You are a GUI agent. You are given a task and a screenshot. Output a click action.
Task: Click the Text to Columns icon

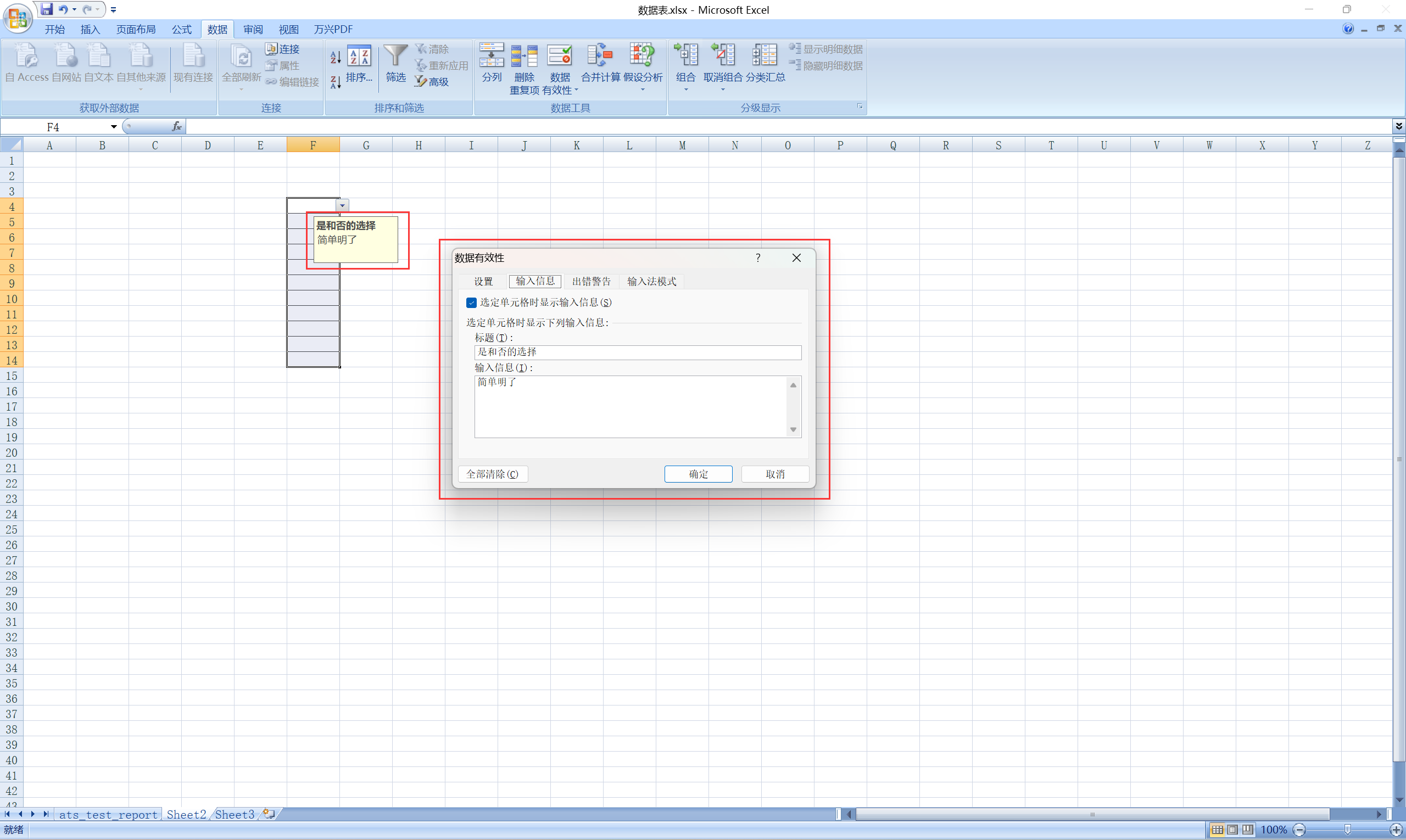pyautogui.click(x=491, y=57)
